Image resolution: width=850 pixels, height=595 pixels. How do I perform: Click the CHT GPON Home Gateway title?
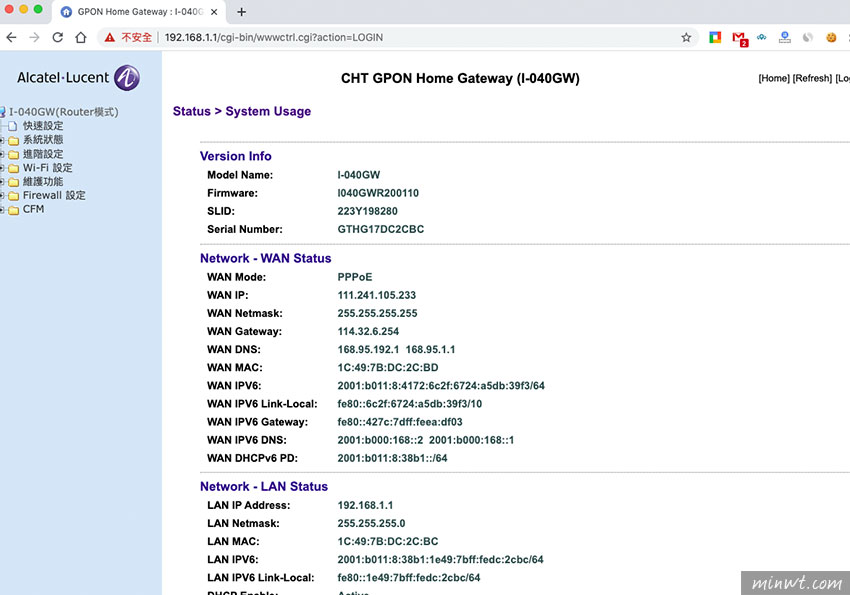[460, 78]
